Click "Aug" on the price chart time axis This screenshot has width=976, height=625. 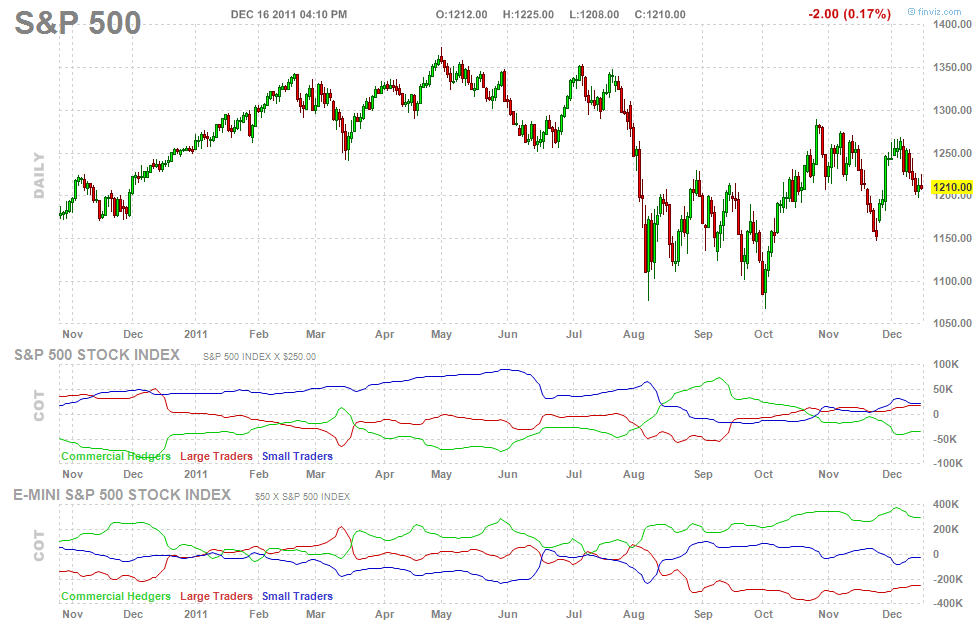point(634,334)
